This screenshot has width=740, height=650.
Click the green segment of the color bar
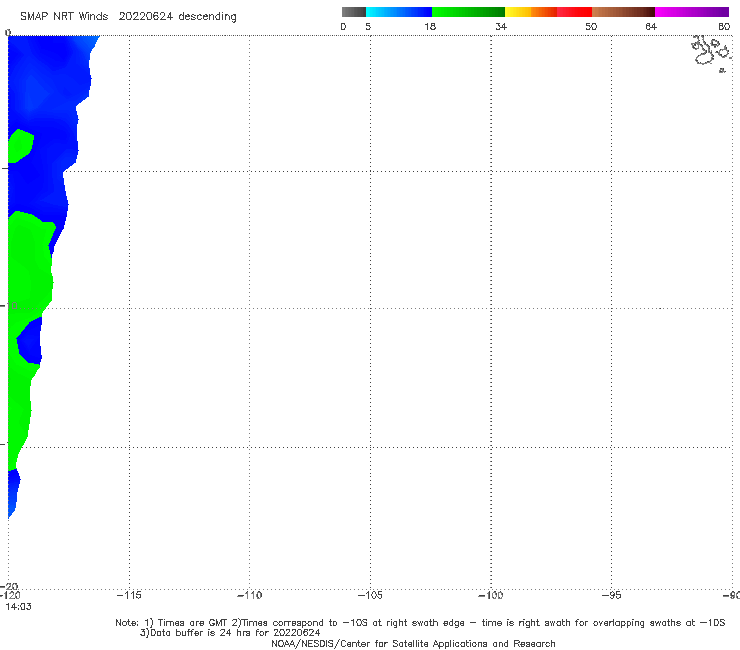click(x=468, y=12)
